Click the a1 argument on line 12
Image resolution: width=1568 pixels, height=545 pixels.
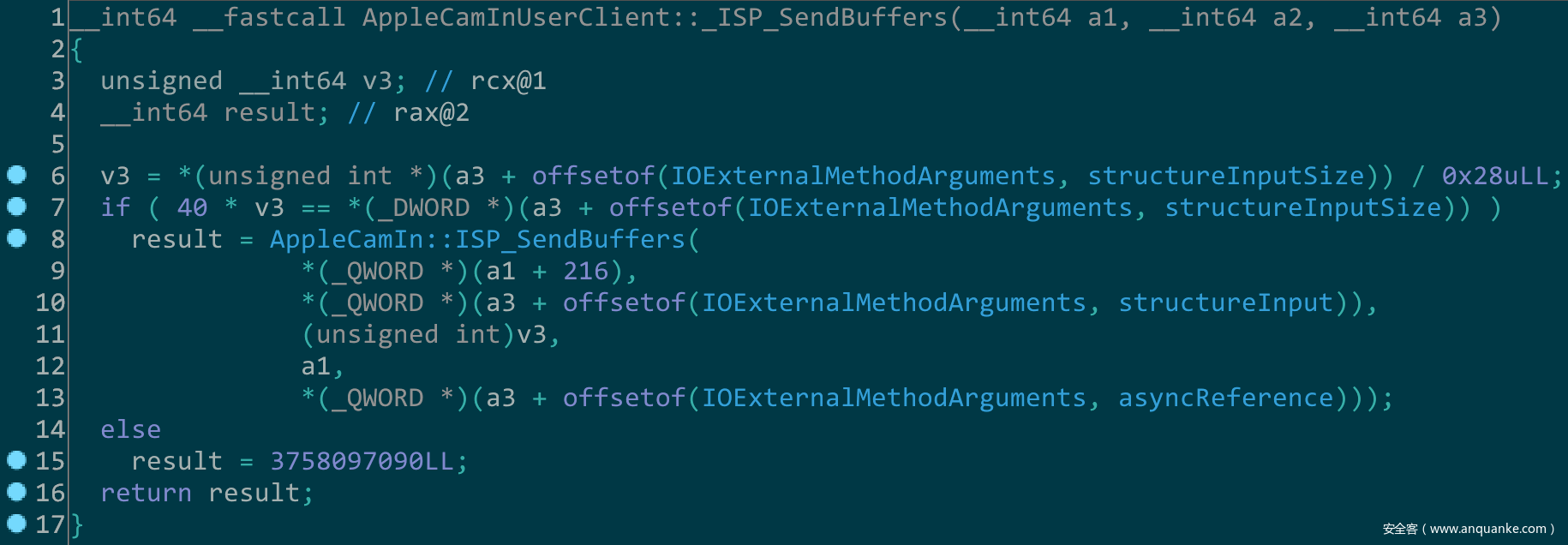tap(315, 366)
